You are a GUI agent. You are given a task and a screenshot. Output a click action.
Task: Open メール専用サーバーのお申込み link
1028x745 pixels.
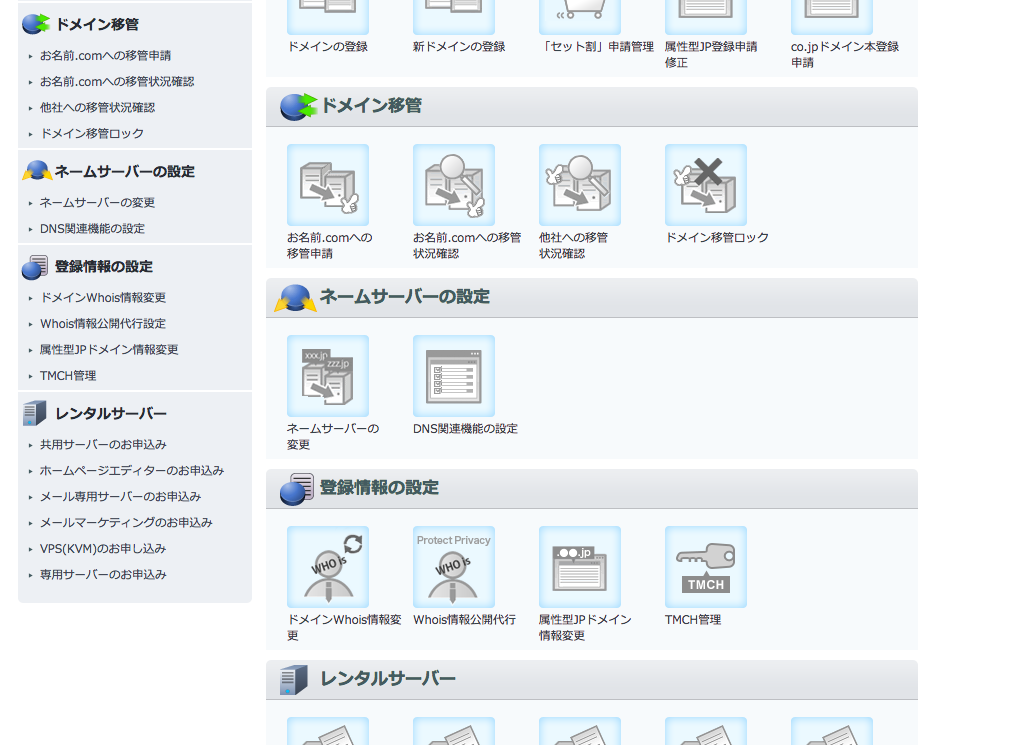[121, 497]
